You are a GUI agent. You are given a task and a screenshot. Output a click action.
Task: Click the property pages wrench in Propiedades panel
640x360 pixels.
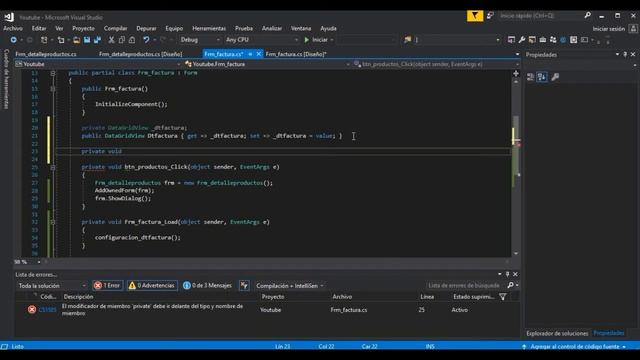pos(555,77)
